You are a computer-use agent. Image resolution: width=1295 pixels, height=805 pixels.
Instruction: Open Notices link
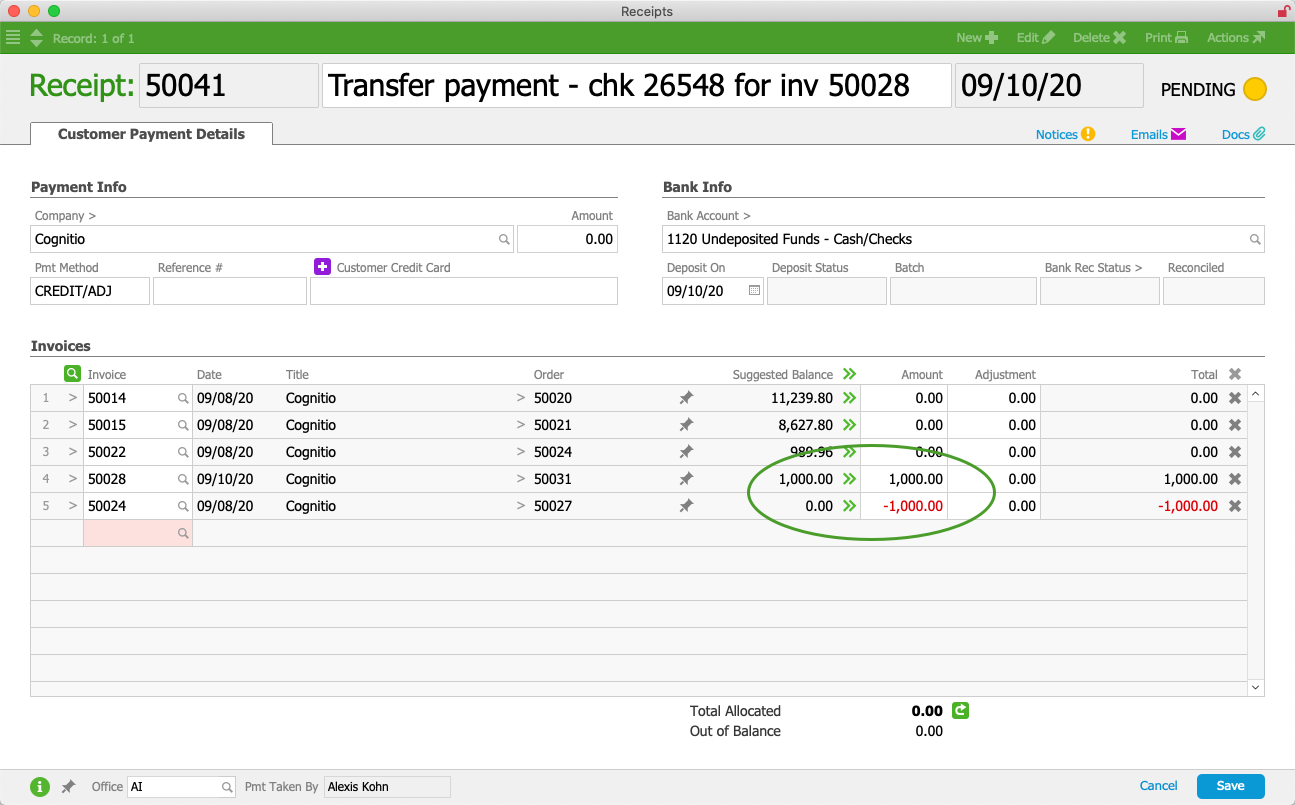(1065, 134)
